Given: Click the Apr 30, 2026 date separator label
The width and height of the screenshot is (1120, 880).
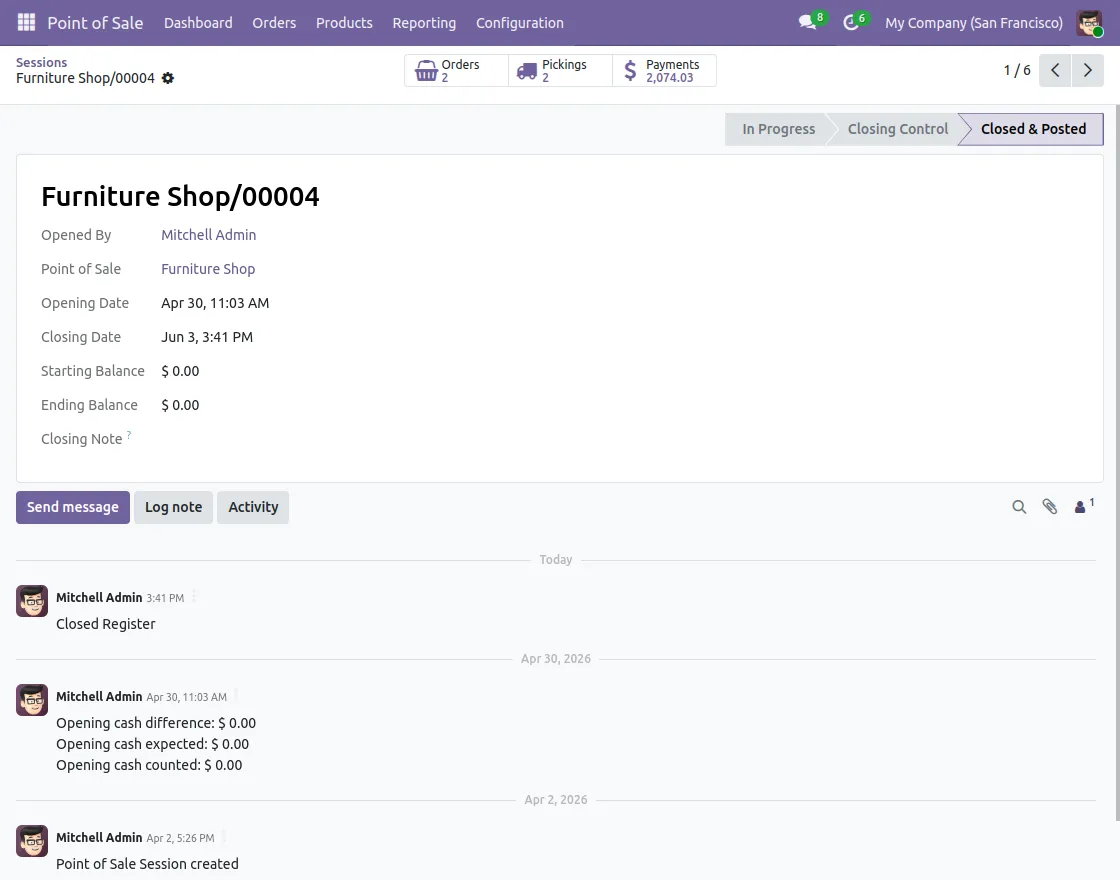Looking at the screenshot, I should (556, 659).
